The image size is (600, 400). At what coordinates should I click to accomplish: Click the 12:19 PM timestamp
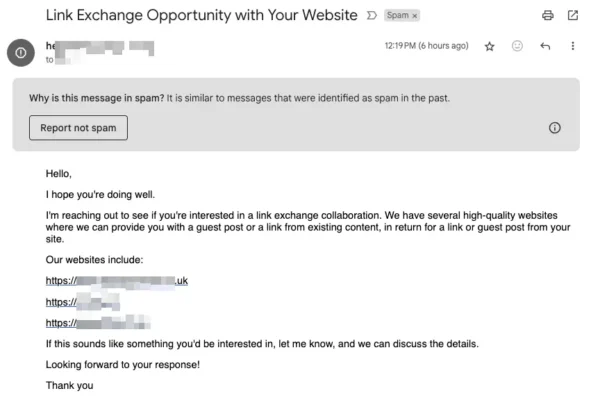(x=426, y=46)
